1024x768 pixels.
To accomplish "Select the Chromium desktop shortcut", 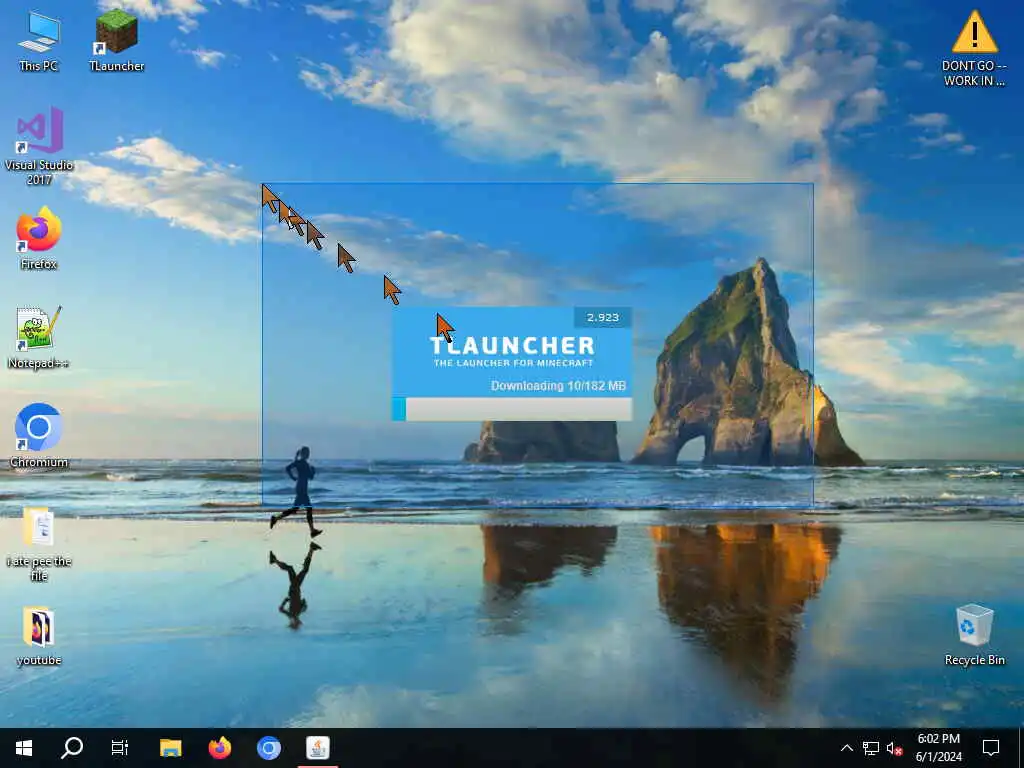I will (x=39, y=436).
